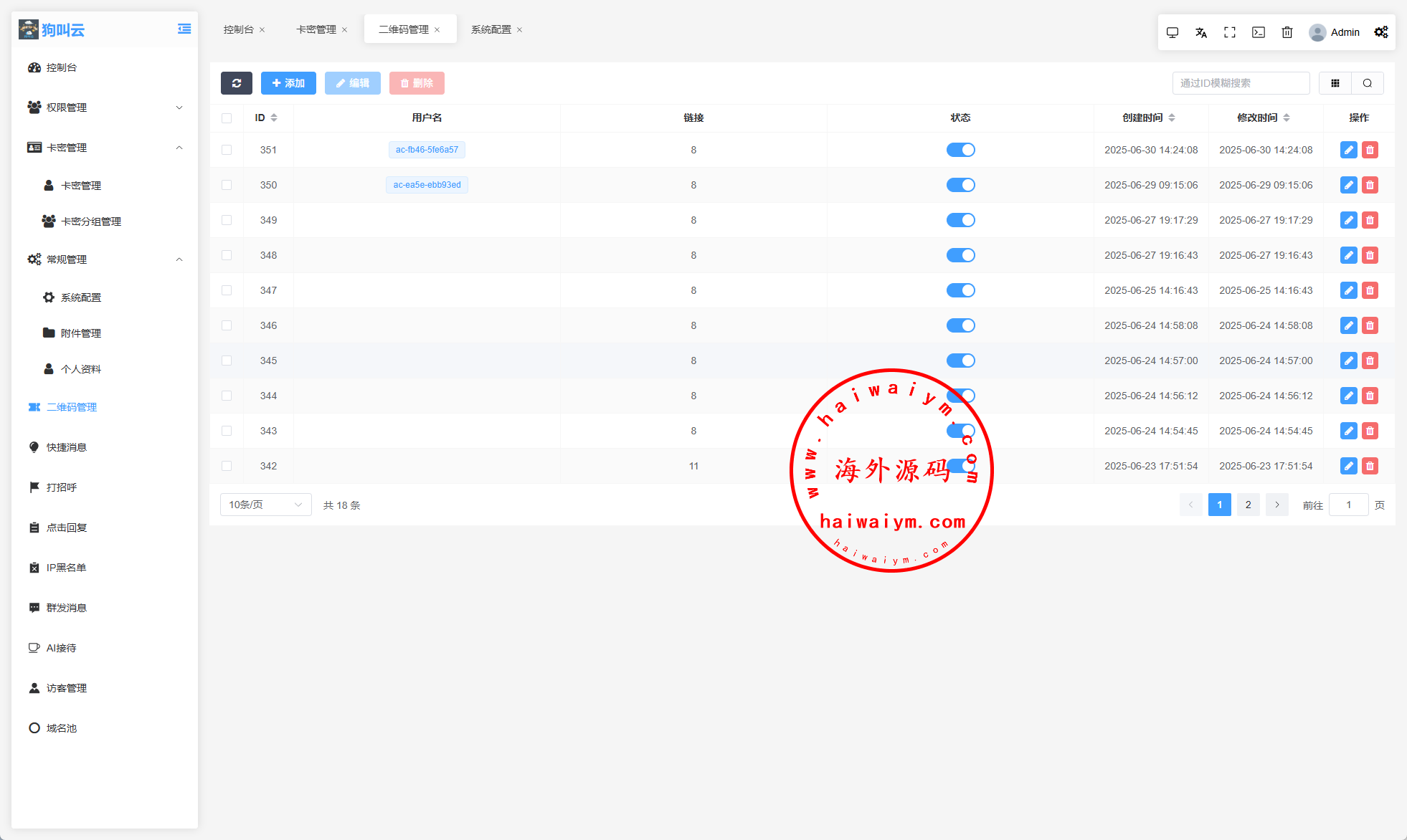The width and height of the screenshot is (1407, 840).
Task: Open the fullscreen toggle icon
Action: [1230, 32]
